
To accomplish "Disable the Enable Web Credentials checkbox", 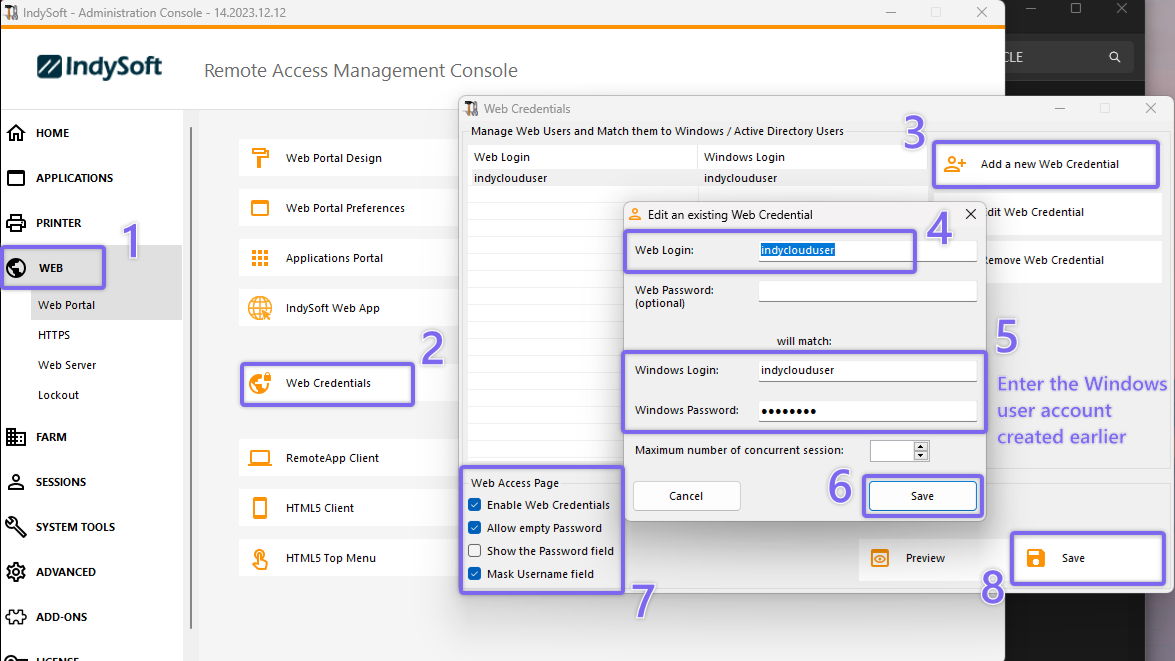I will point(474,505).
